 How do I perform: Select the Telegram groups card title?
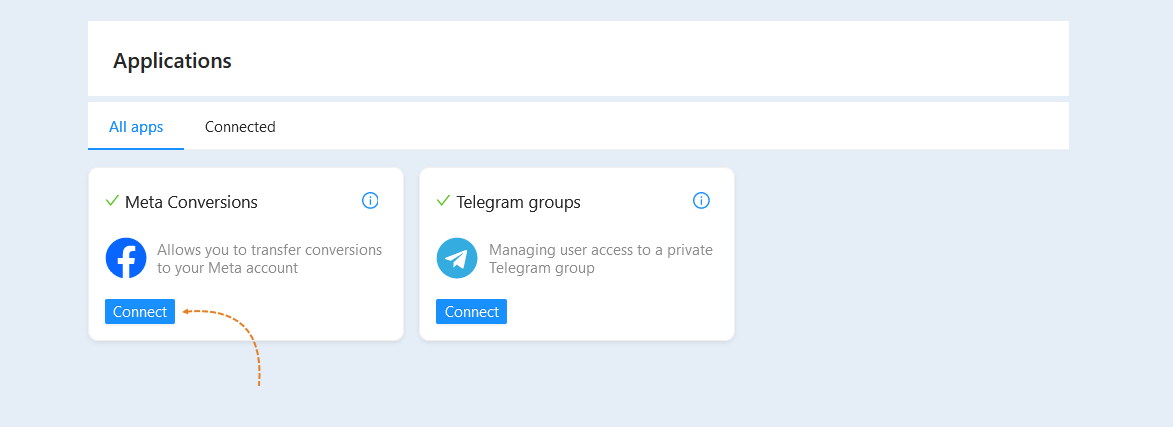click(x=518, y=202)
